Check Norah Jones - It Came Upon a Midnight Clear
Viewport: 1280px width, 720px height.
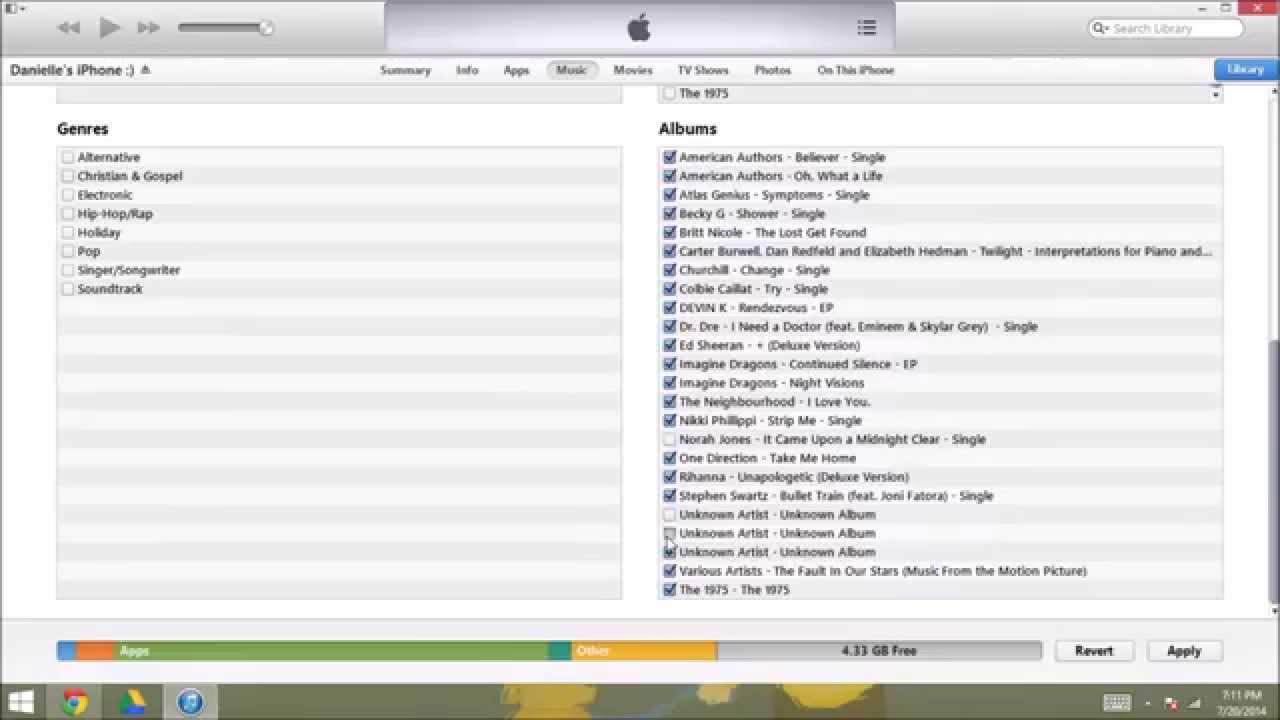[670, 439]
